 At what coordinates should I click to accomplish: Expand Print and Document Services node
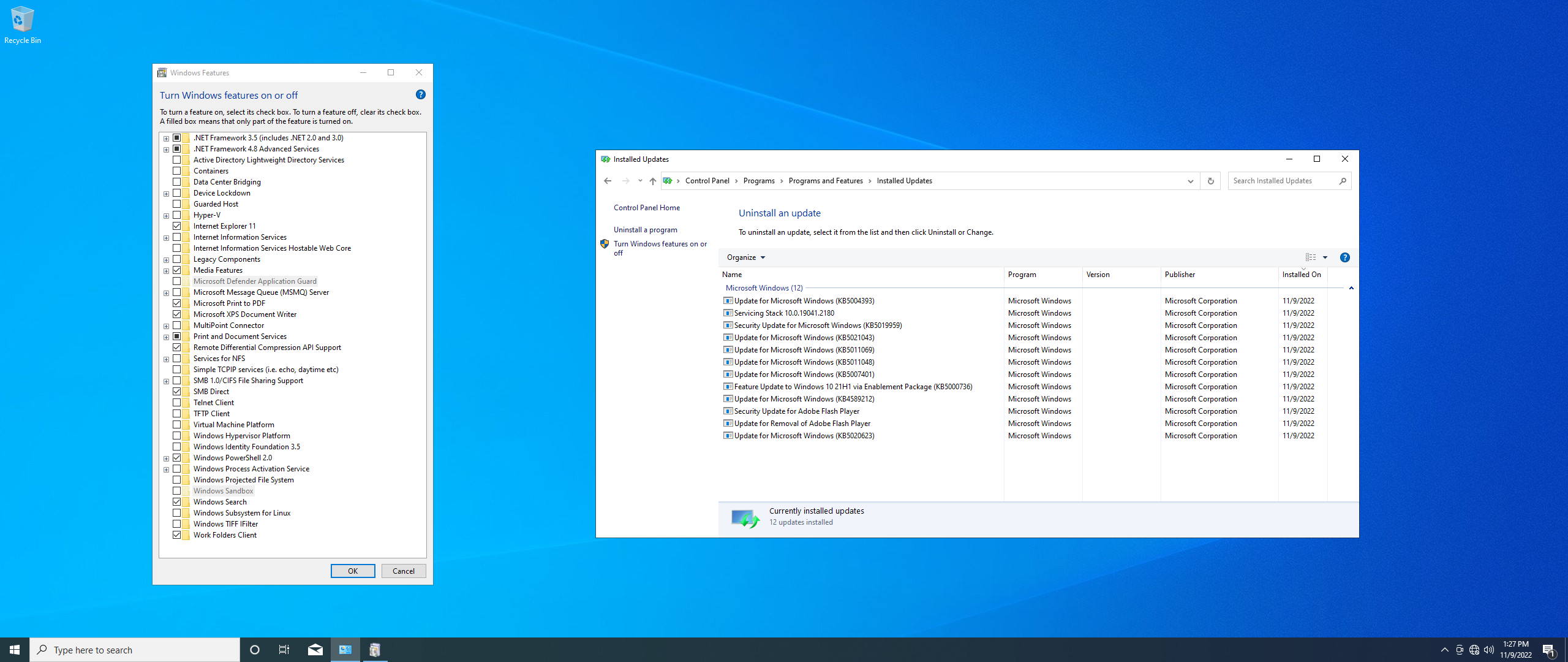click(x=166, y=337)
